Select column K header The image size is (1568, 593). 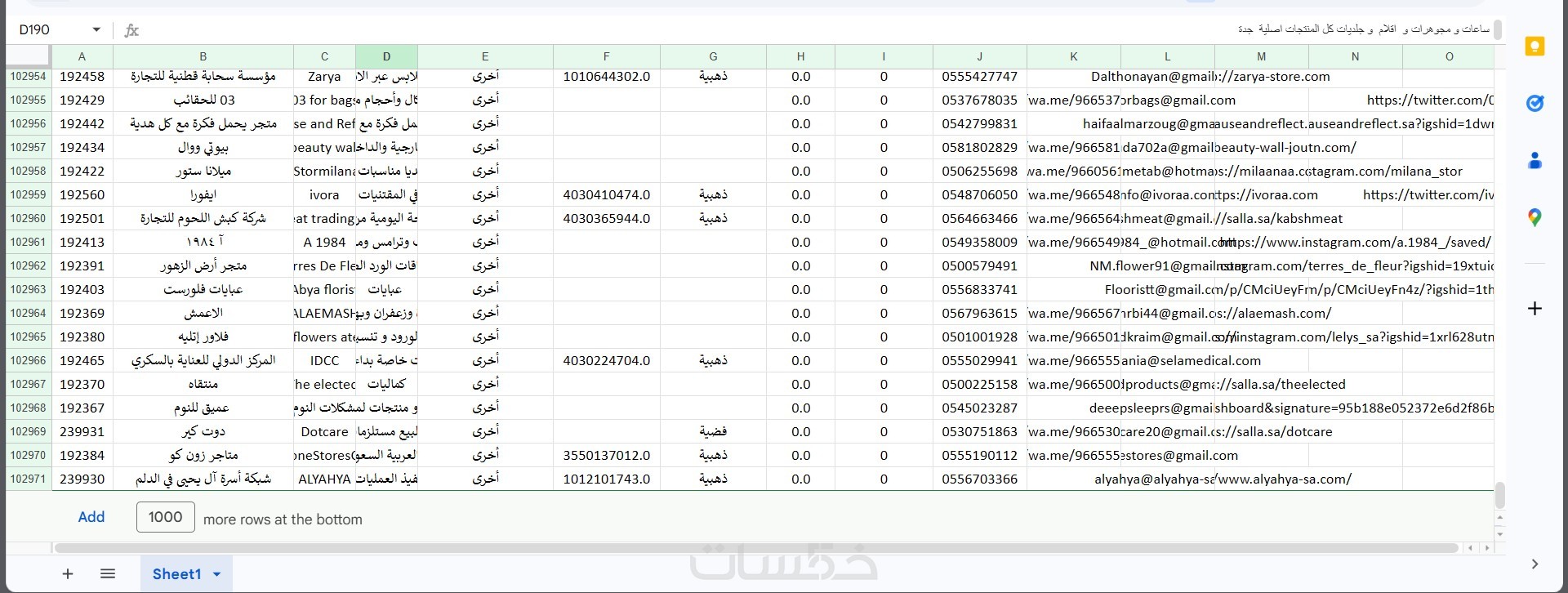1074,56
